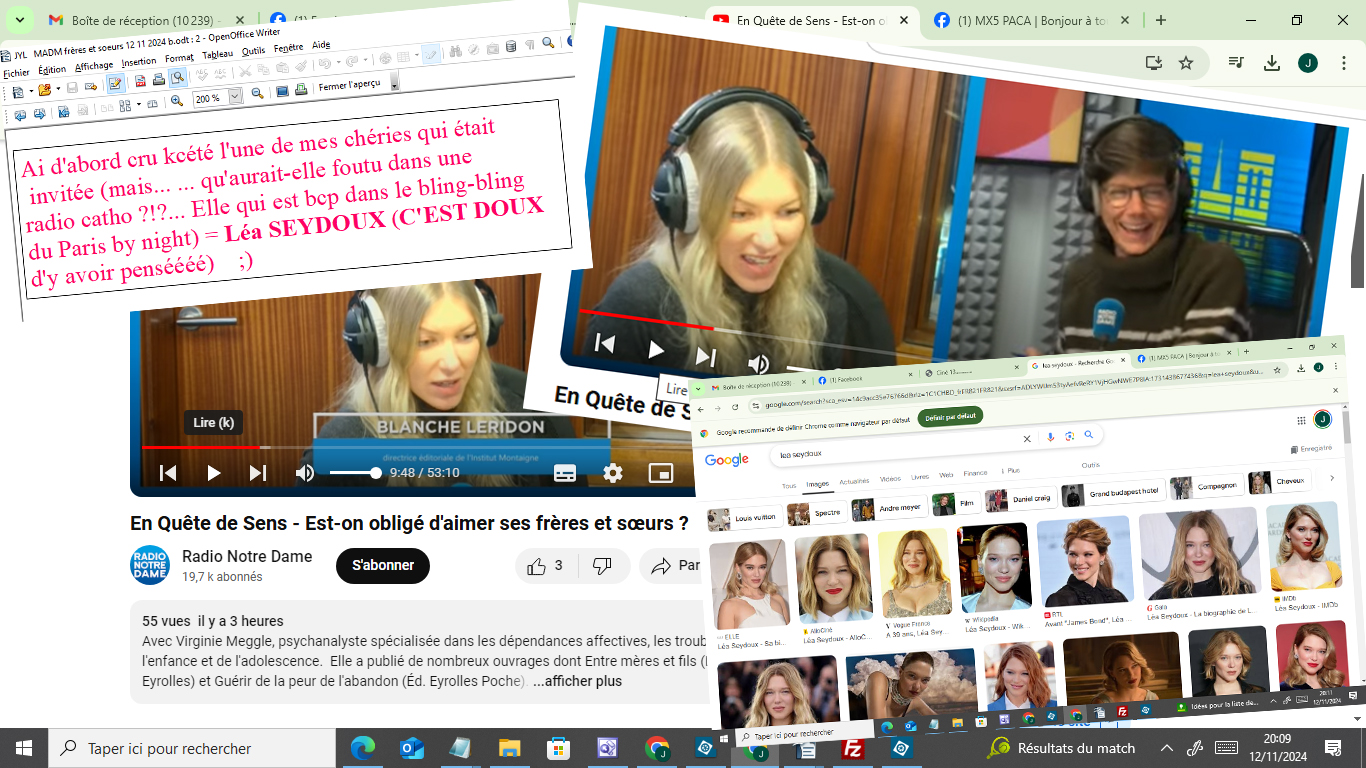The height and width of the screenshot is (768, 1366).
Task: Open Chrome downloads icon
Action: (1272, 63)
